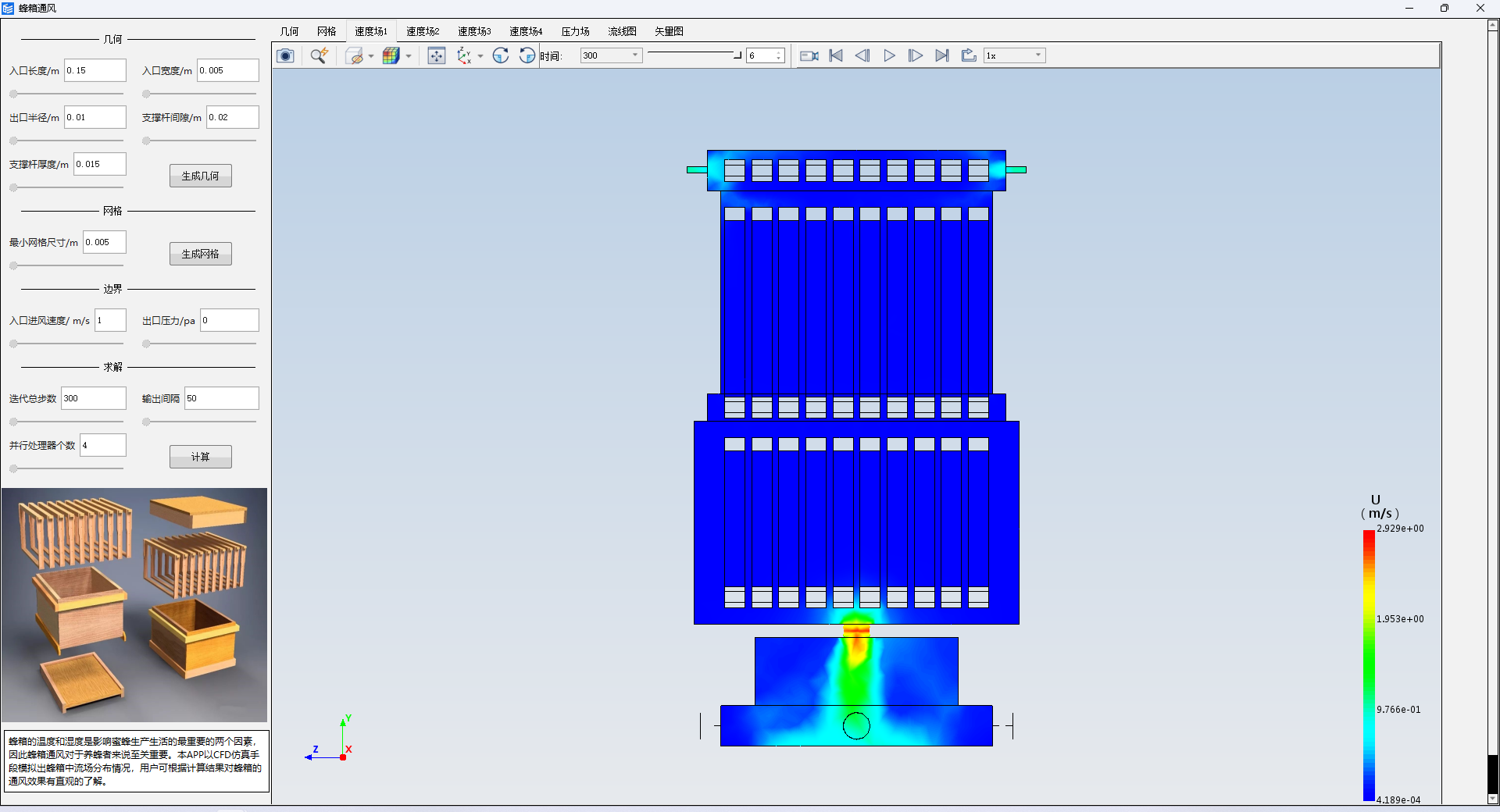1500x812 pixels.
Task: Click the 入口宽度/m input field
Action: pos(227,70)
